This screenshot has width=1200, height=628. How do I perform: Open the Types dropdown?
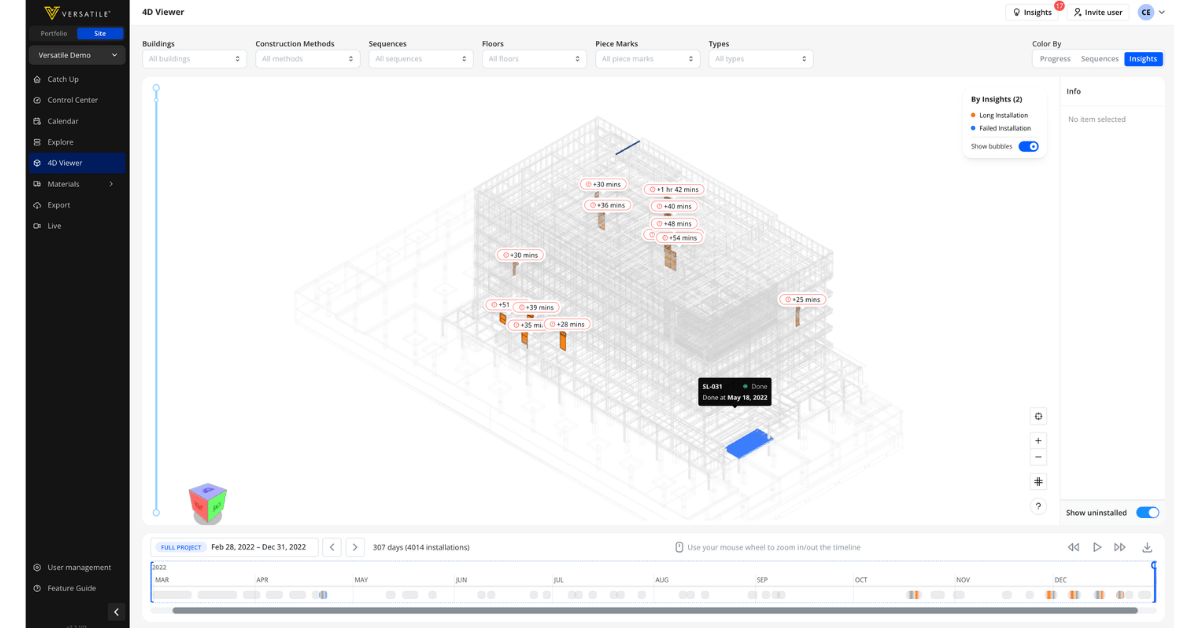click(x=761, y=59)
